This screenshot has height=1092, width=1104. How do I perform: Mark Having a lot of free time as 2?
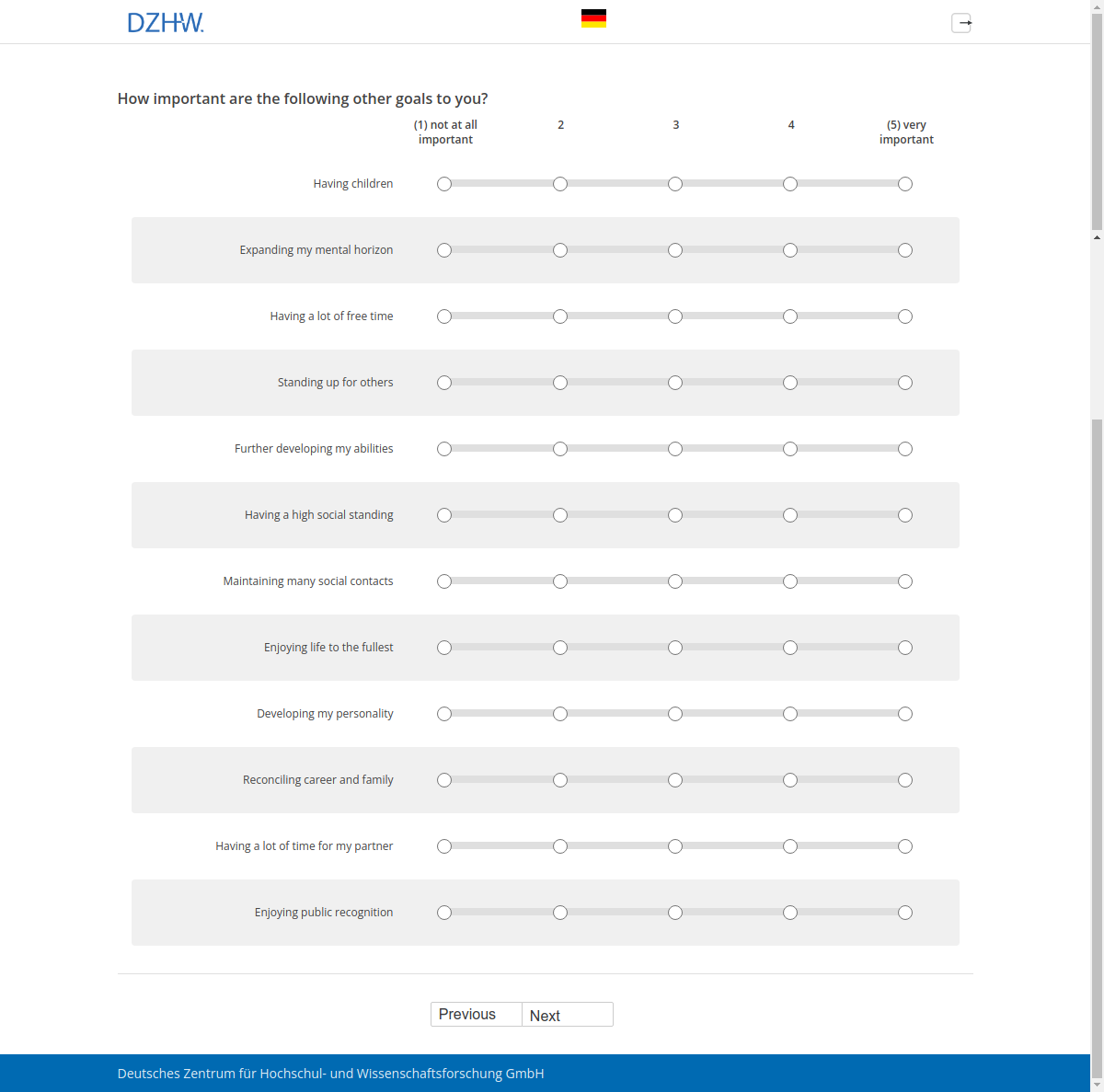pos(560,316)
